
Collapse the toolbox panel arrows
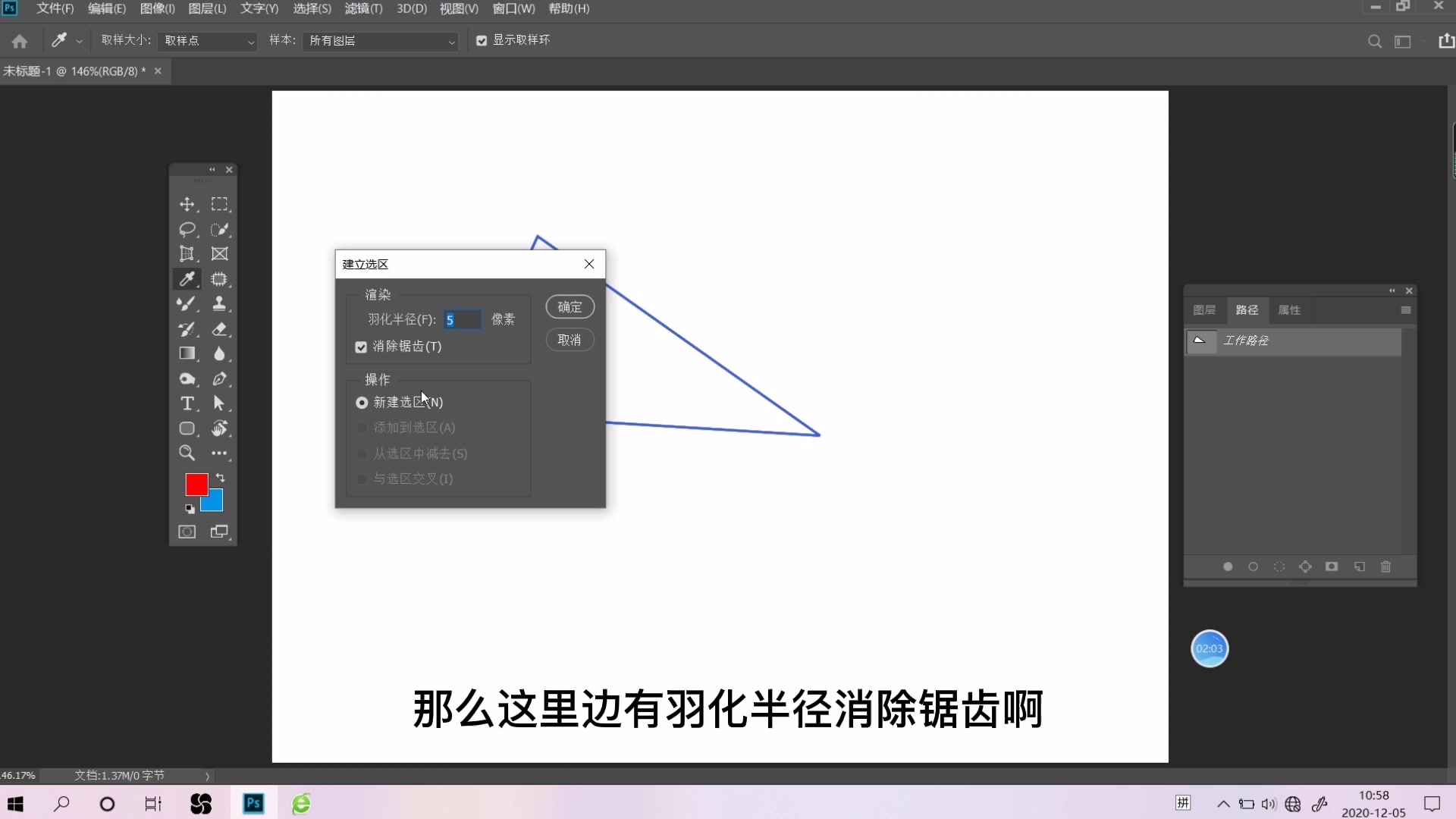point(212,170)
